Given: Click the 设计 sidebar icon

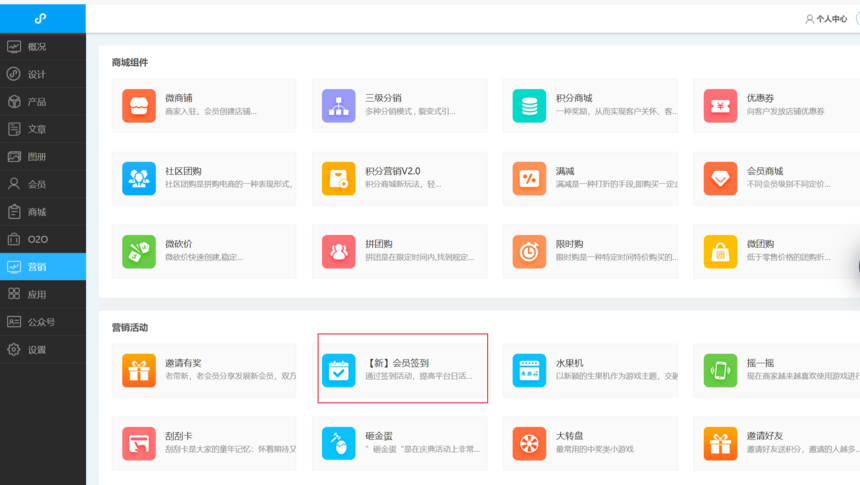Looking at the screenshot, I should coord(14,74).
